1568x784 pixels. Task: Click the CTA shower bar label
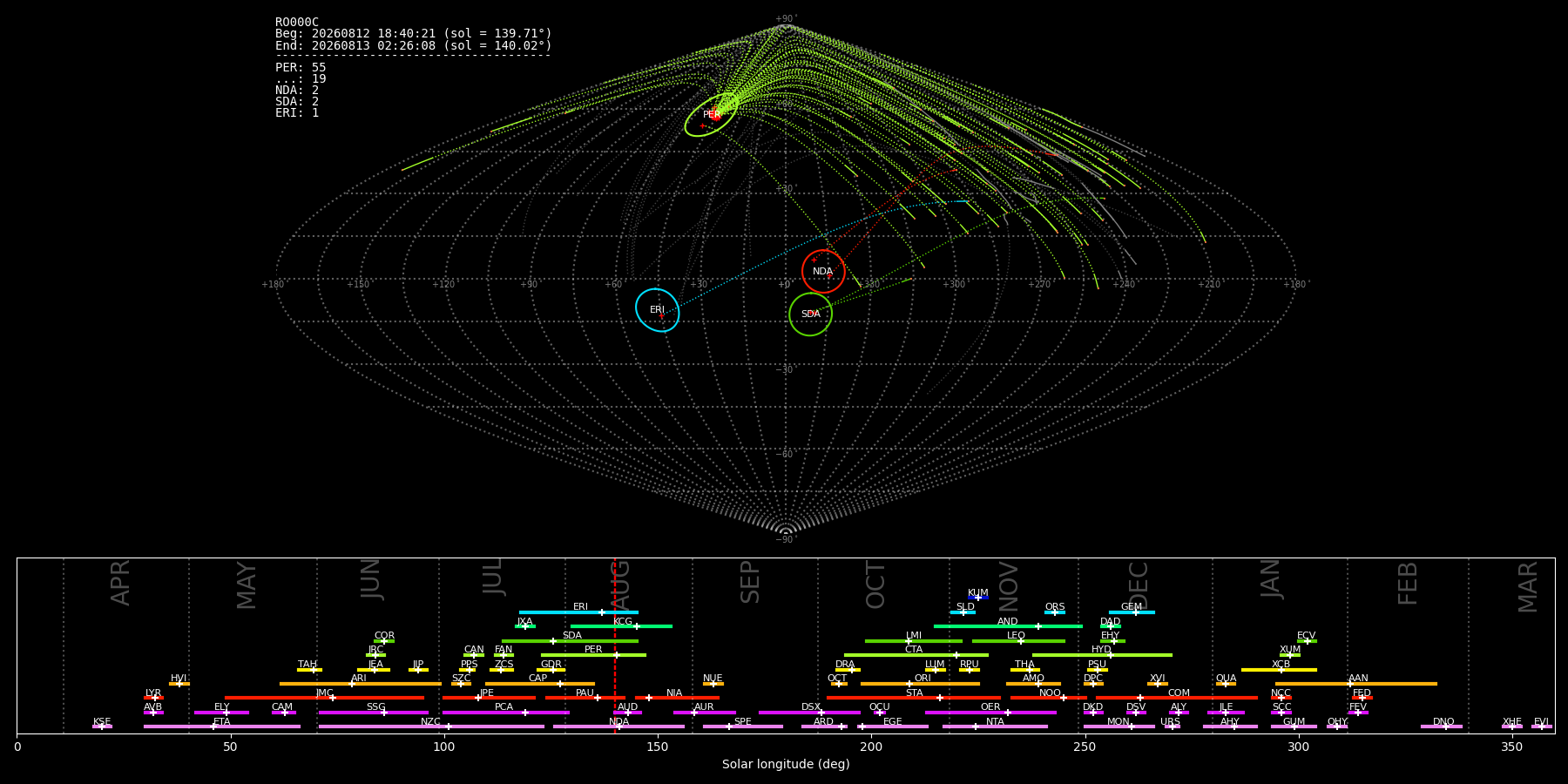point(914,650)
